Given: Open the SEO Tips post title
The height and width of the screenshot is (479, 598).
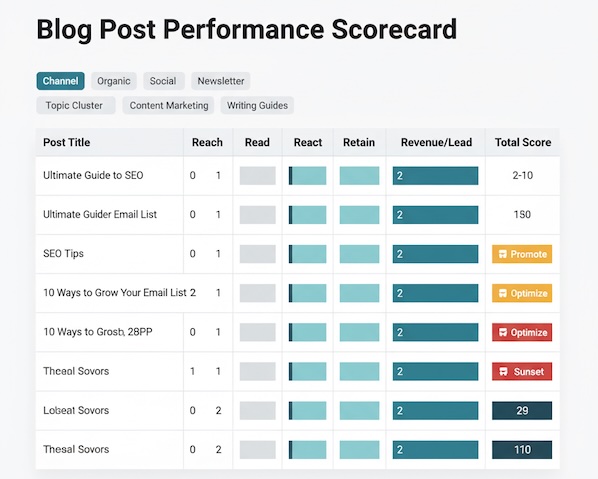Looking at the screenshot, I should point(63,254).
